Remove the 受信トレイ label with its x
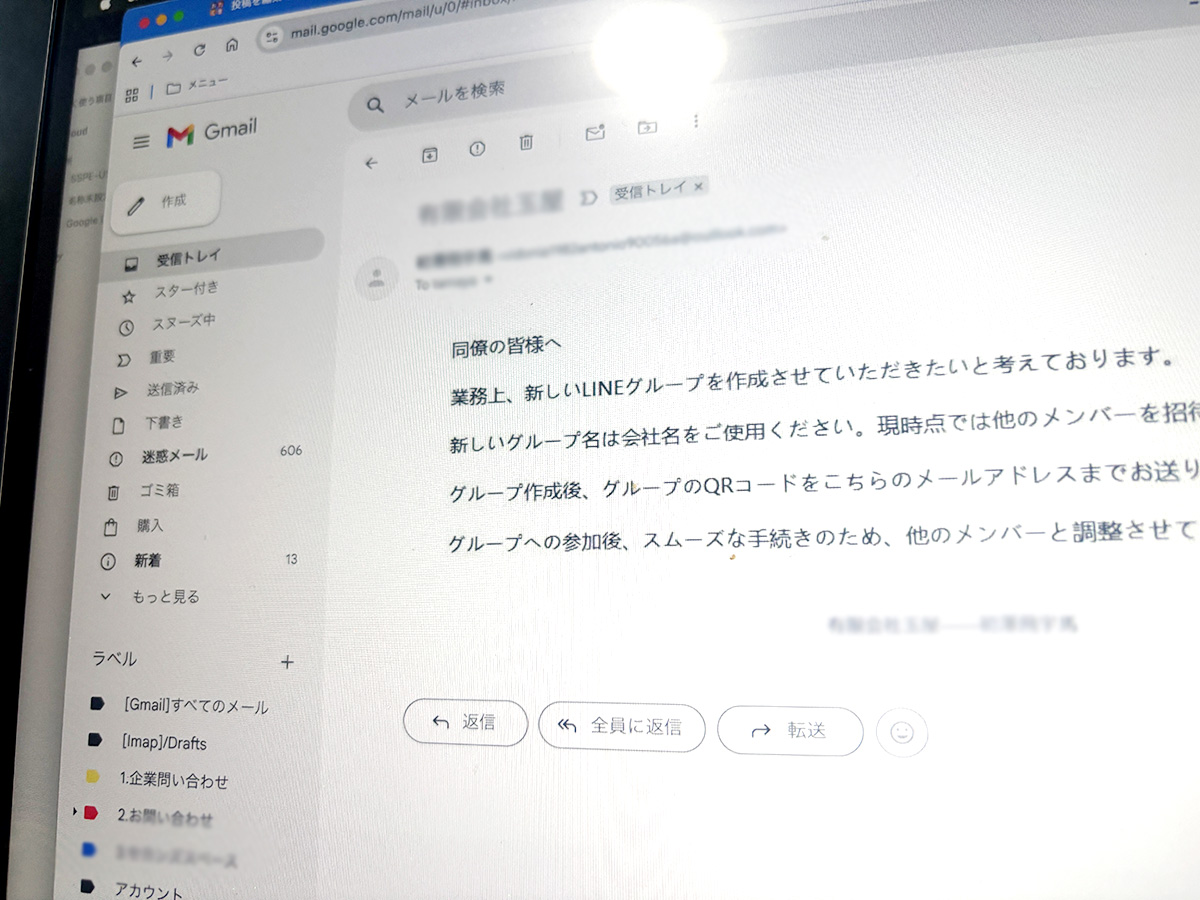 [x=699, y=186]
